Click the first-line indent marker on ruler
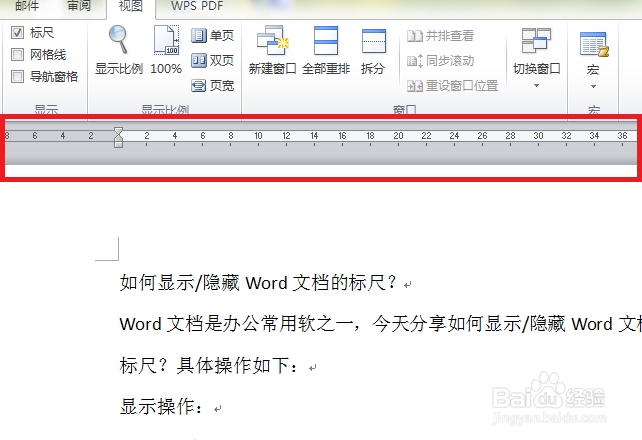This screenshot has width=642, height=440. click(118, 131)
